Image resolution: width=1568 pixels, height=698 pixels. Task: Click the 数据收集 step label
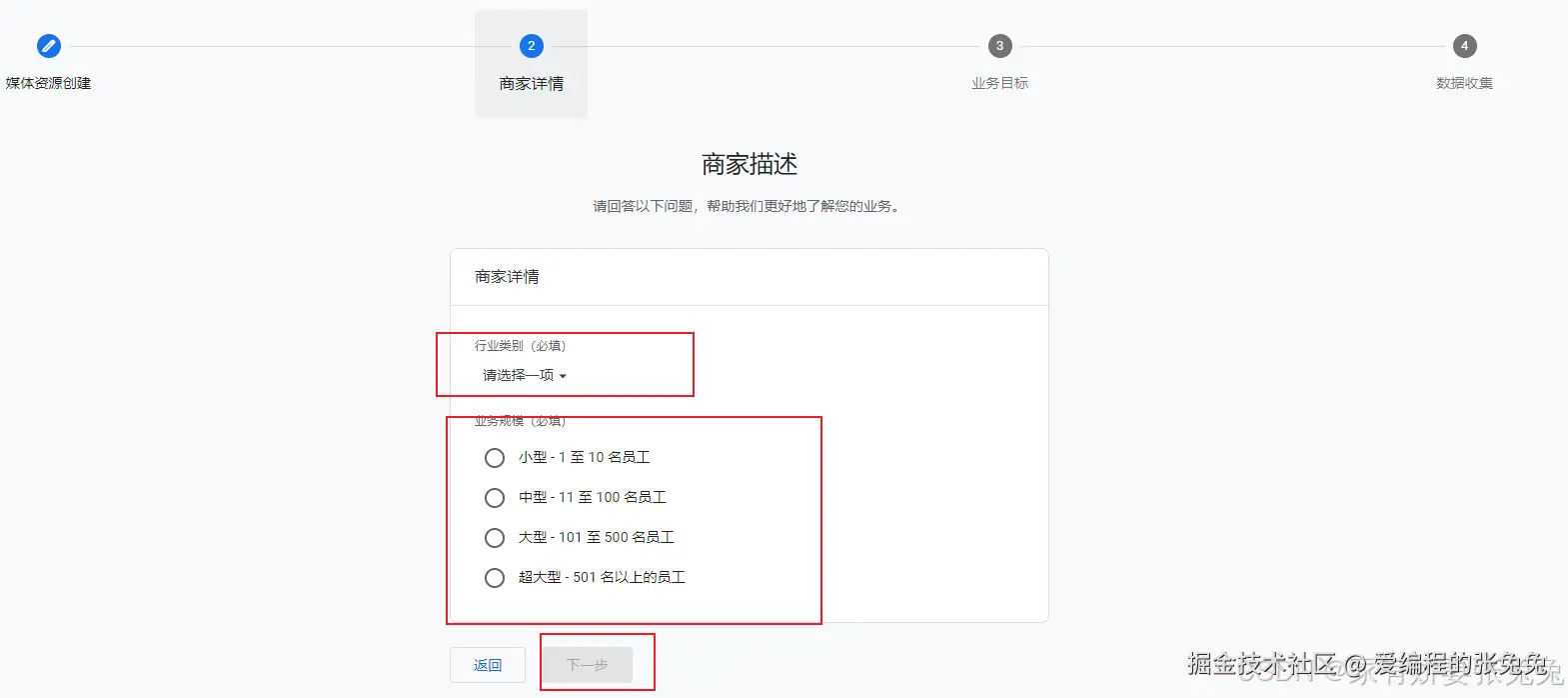(x=1464, y=83)
